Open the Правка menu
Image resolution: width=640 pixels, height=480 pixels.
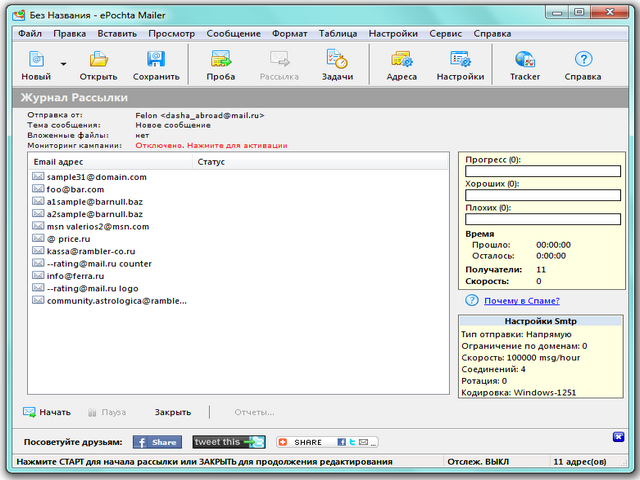(69, 33)
